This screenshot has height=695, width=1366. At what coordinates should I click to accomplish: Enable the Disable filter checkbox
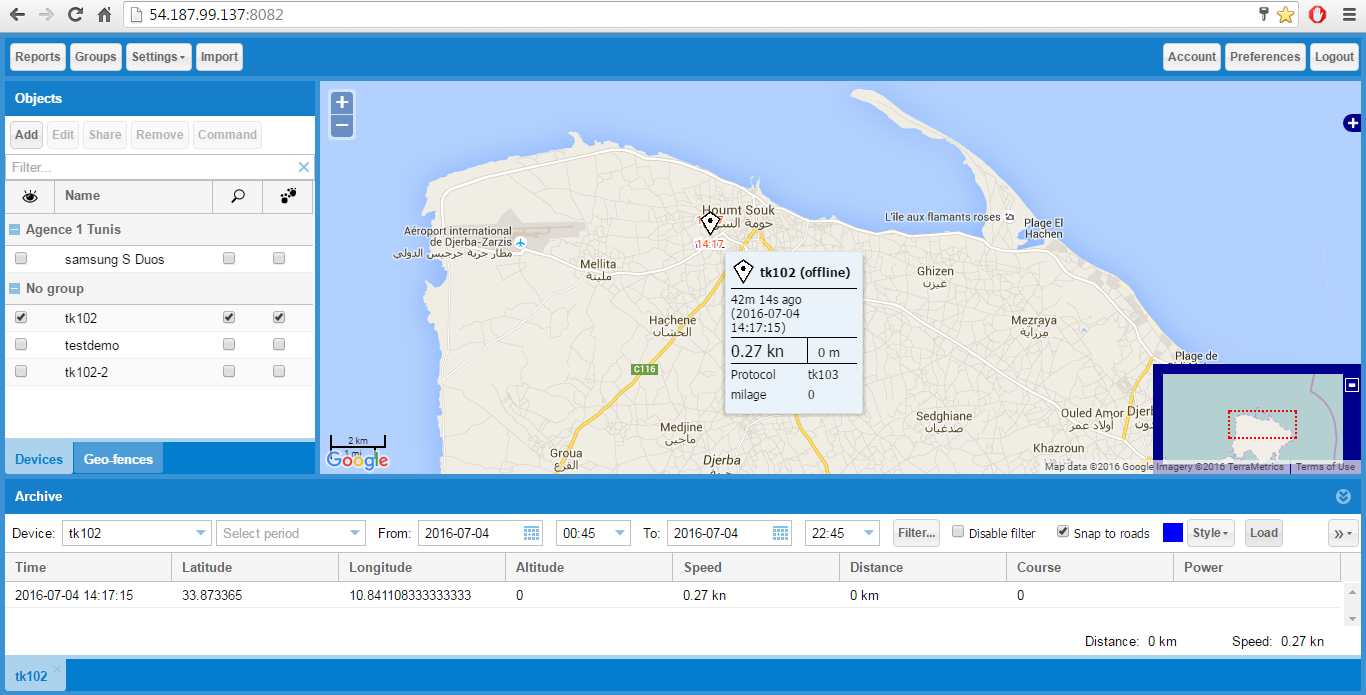click(959, 532)
